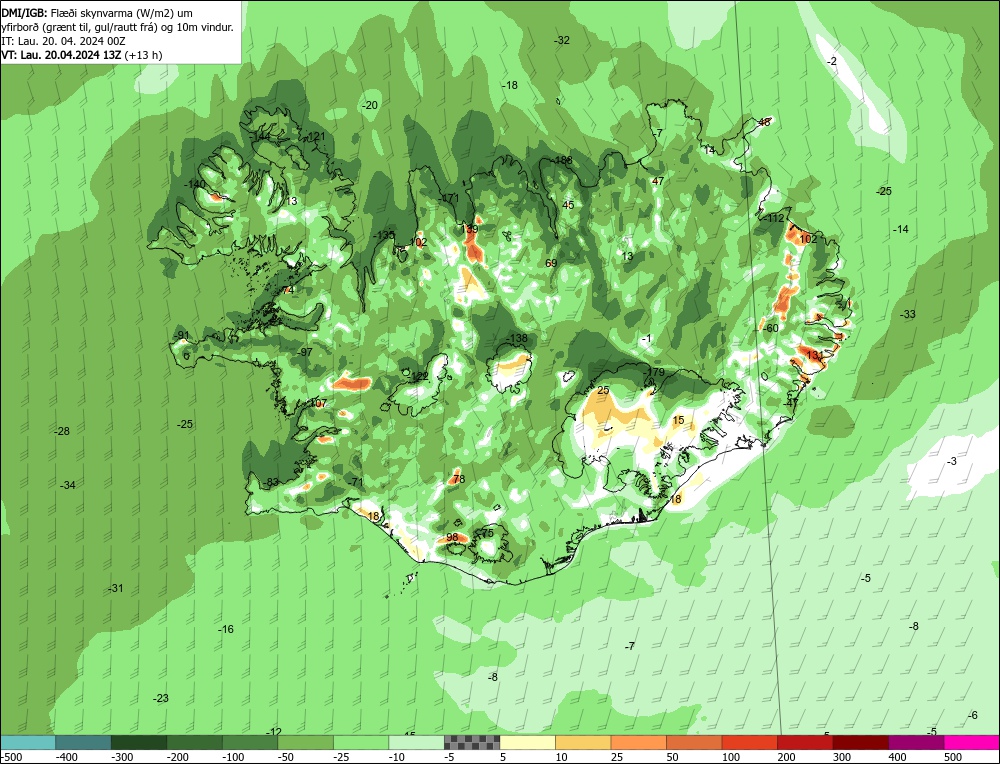This screenshot has width=1000, height=764.
Task: Select the palest green legend swatch right of -10
Action: pos(416,742)
